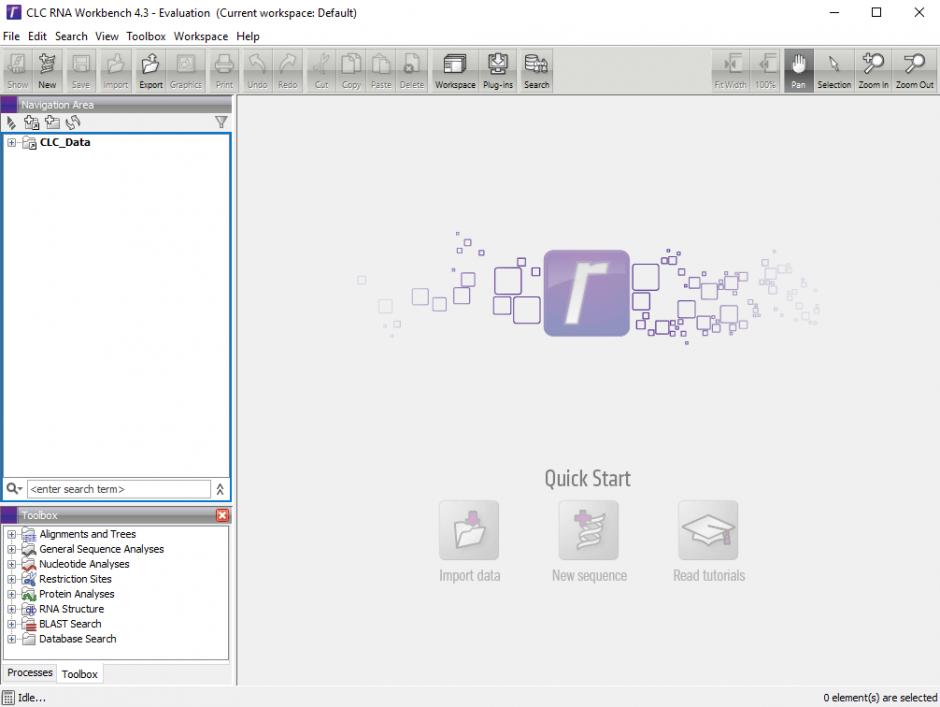Click the Graphics toolbar icon
The image size is (940, 707).
[x=185, y=71]
